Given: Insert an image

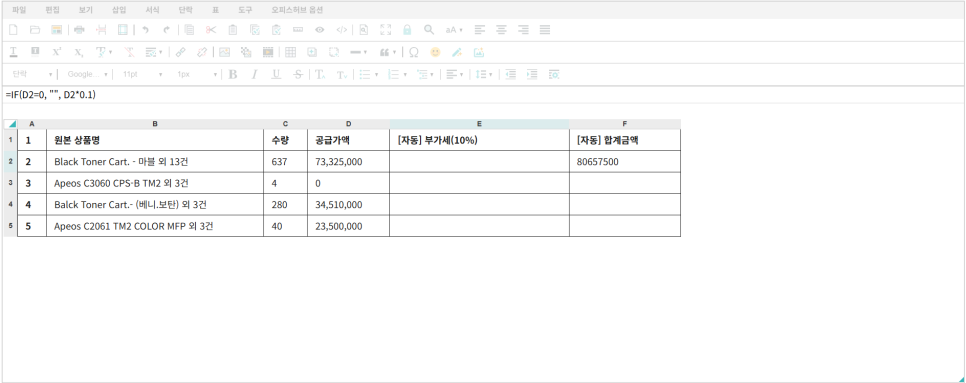Looking at the screenshot, I should [x=225, y=52].
